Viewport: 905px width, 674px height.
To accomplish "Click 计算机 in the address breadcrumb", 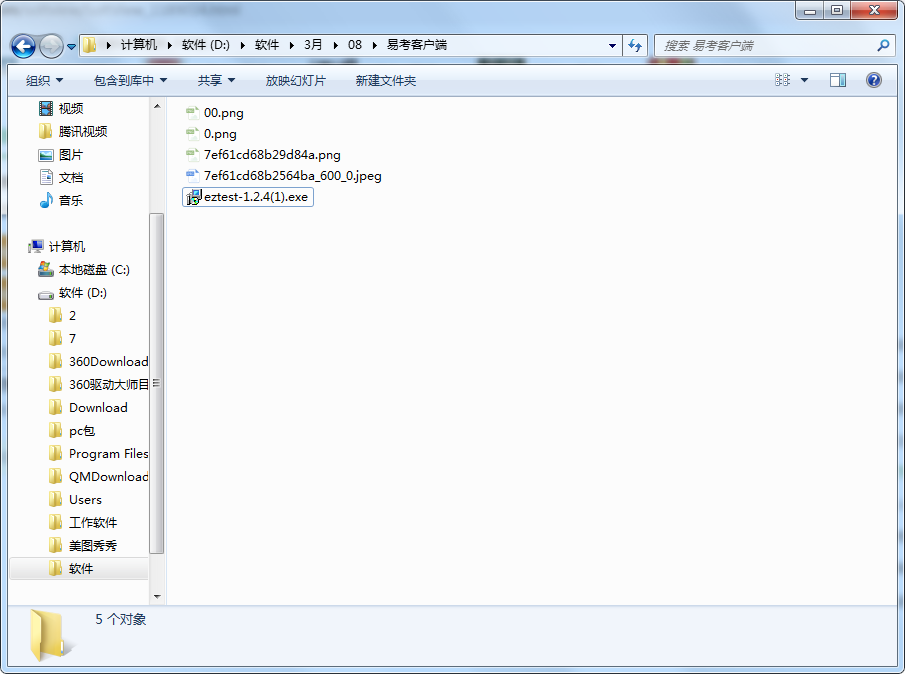I will 139,45.
